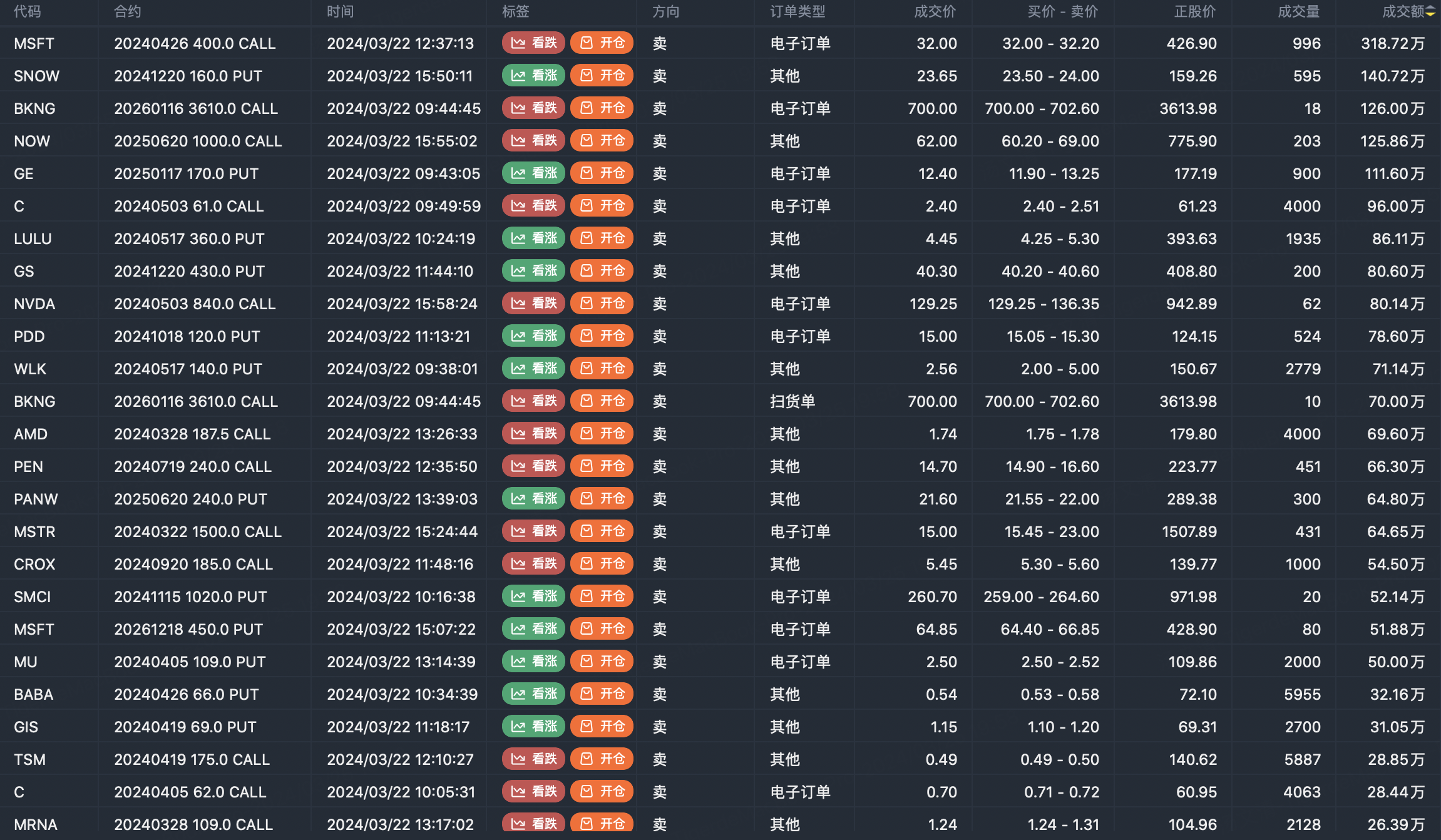Click the bullish chart icon in SNOW row

pyautogui.click(x=518, y=76)
